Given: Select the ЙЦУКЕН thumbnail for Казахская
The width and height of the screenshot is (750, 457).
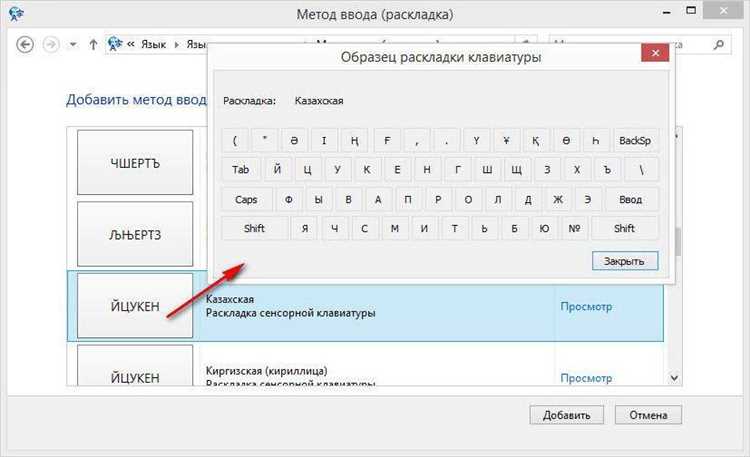Looking at the screenshot, I should [x=135, y=305].
